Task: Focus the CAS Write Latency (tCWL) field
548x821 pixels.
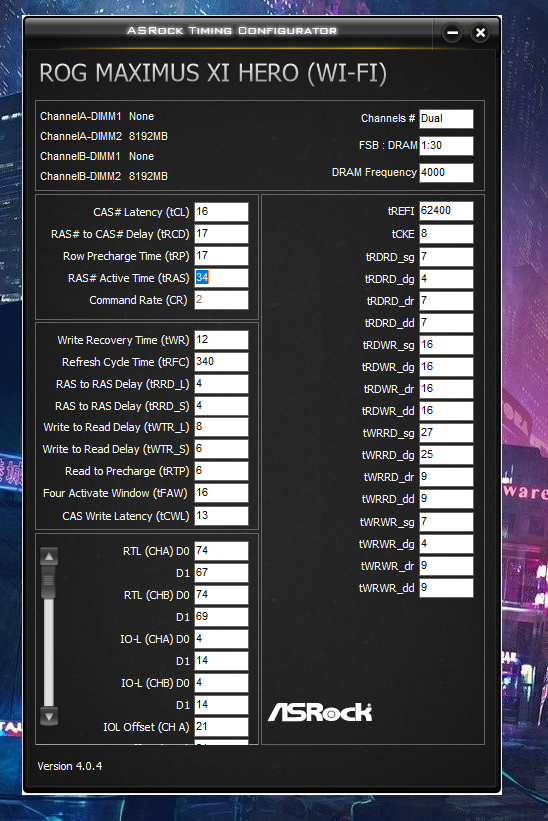Action: pyautogui.click(x=221, y=516)
